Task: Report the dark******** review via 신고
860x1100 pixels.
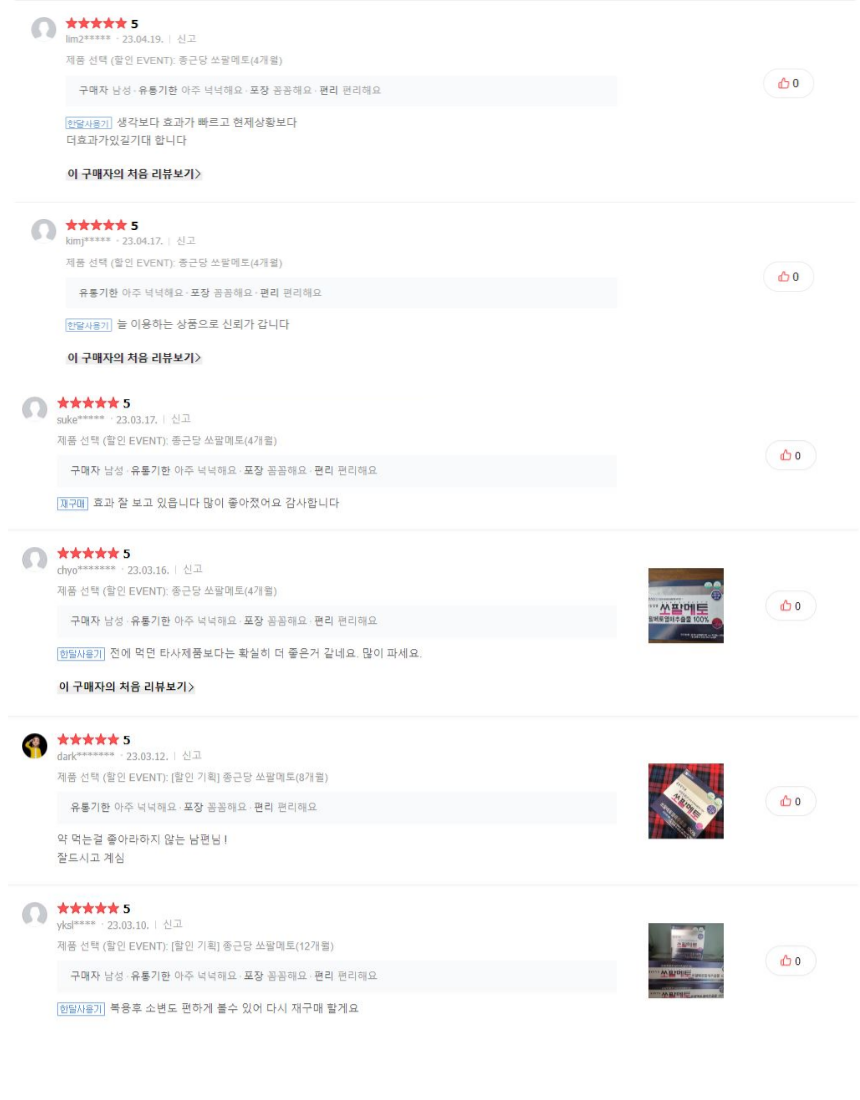Action: pyautogui.click(x=192, y=756)
